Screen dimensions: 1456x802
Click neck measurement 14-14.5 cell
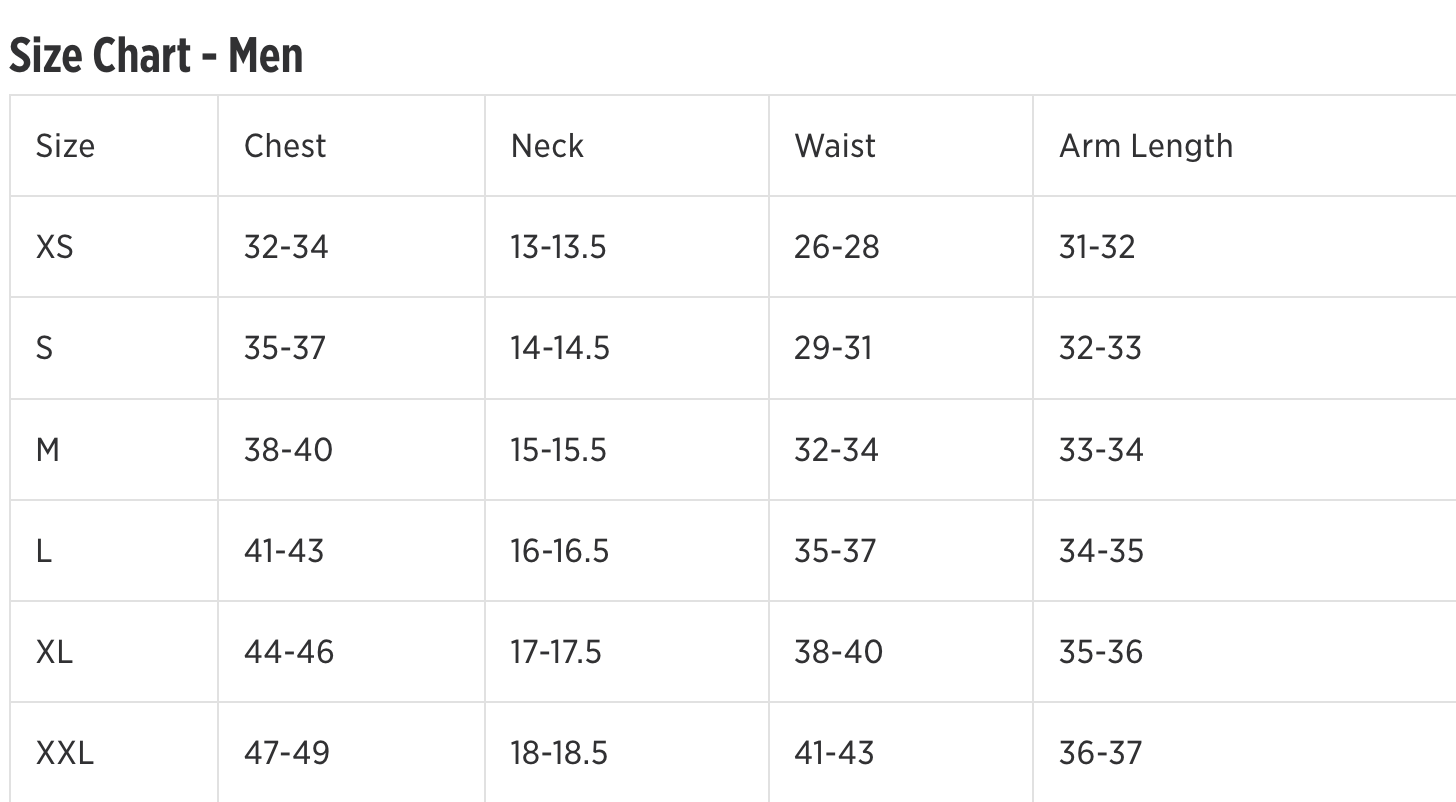[560, 348]
